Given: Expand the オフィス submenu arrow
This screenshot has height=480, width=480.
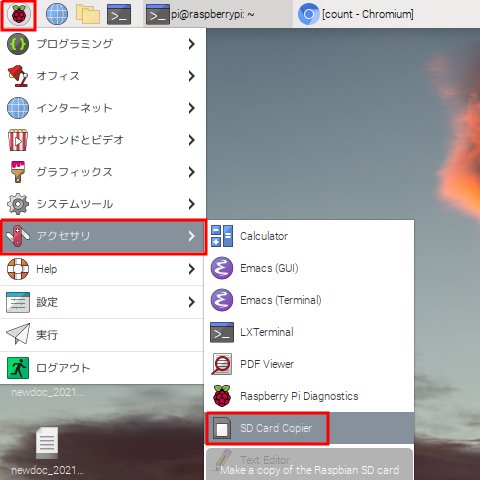Looking at the screenshot, I should (x=191, y=76).
